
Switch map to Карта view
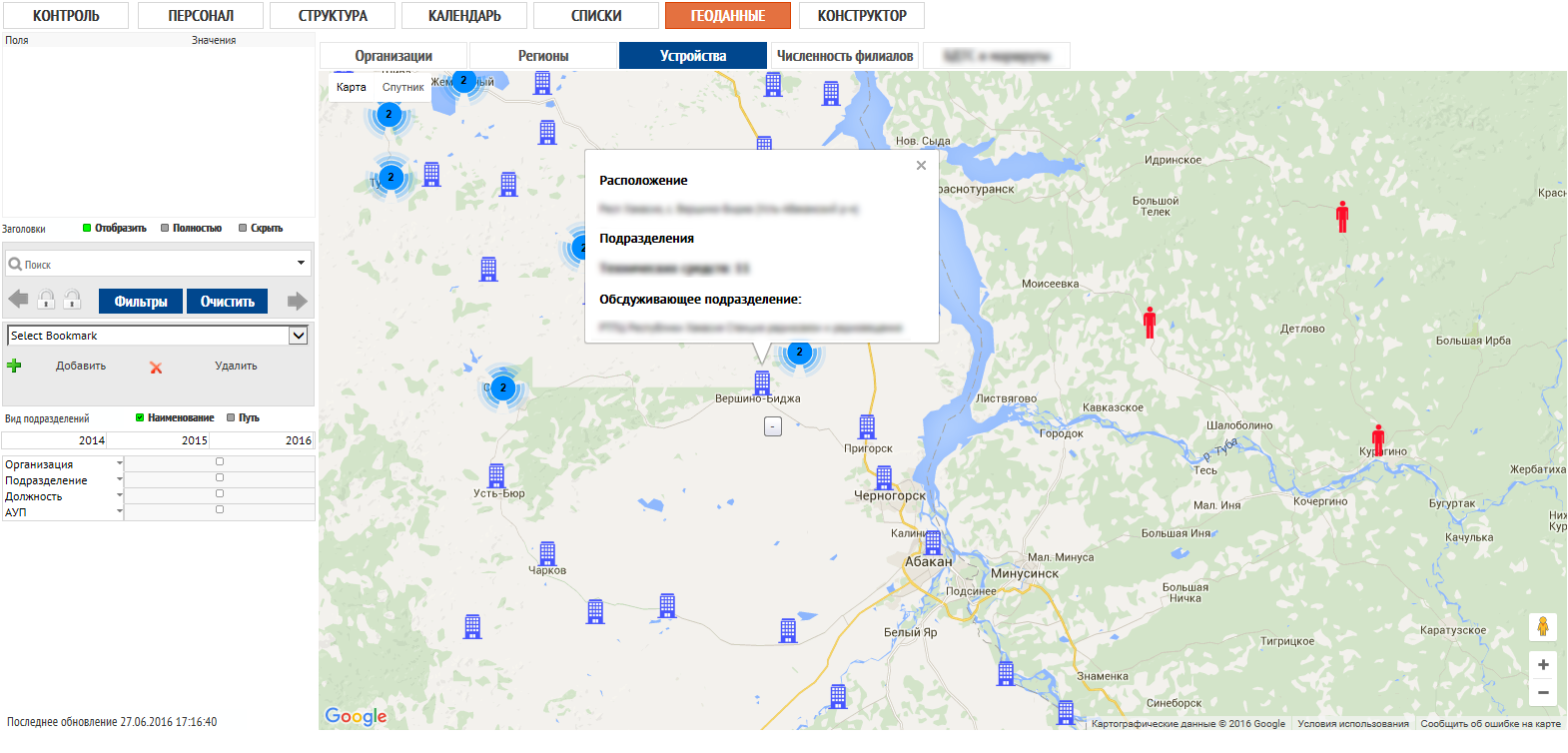pyautogui.click(x=352, y=87)
